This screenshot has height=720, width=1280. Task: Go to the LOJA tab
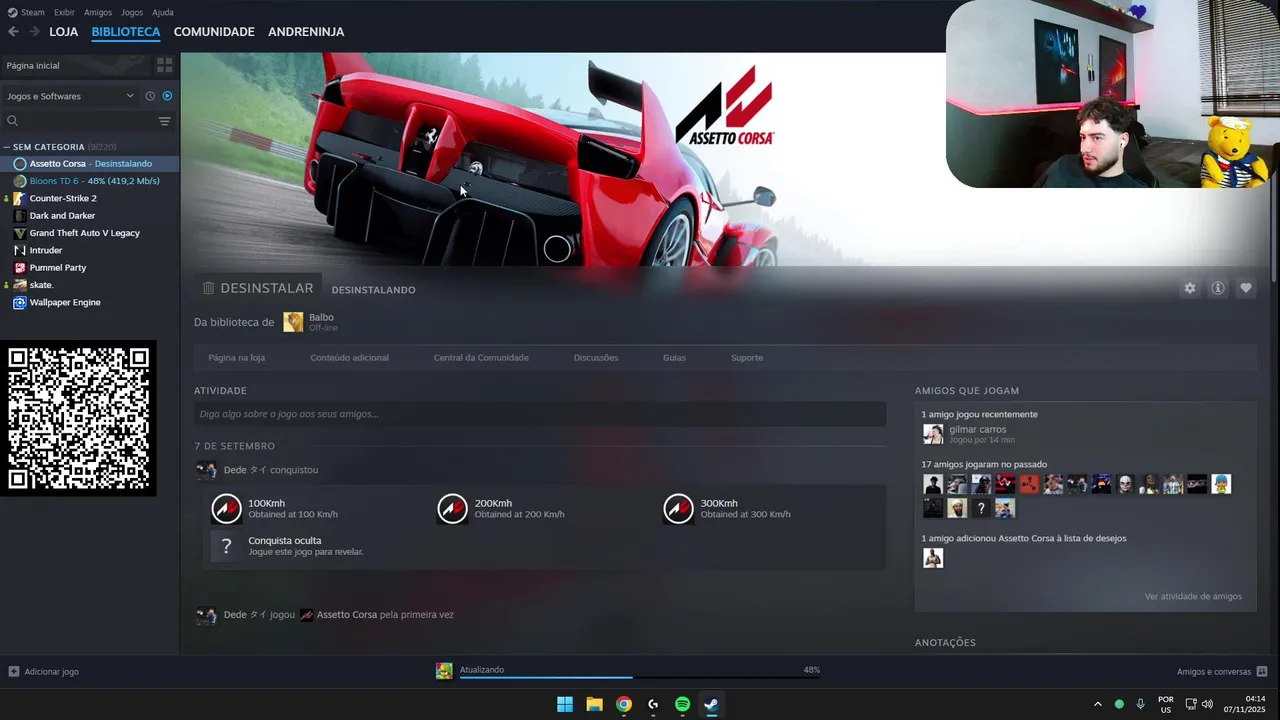click(x=63, y=32)
